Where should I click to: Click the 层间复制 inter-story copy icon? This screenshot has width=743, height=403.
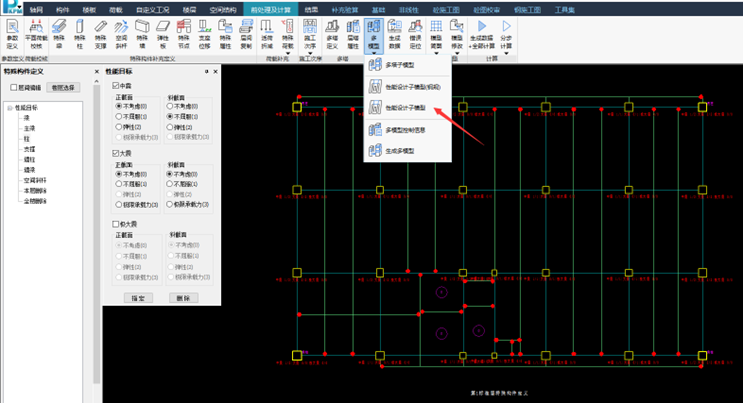(246, 34)
